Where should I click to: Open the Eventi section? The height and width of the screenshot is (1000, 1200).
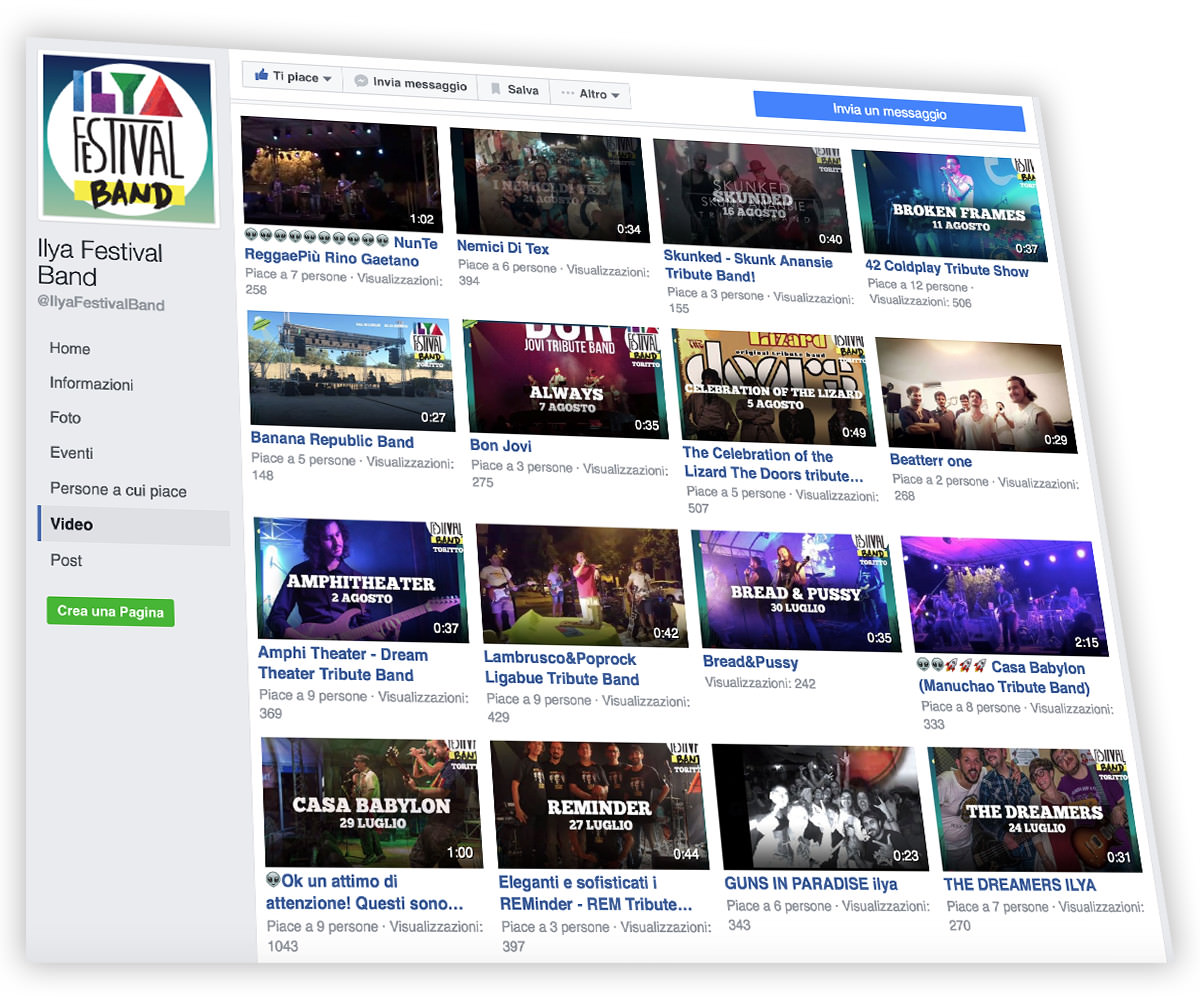point(70,453)
